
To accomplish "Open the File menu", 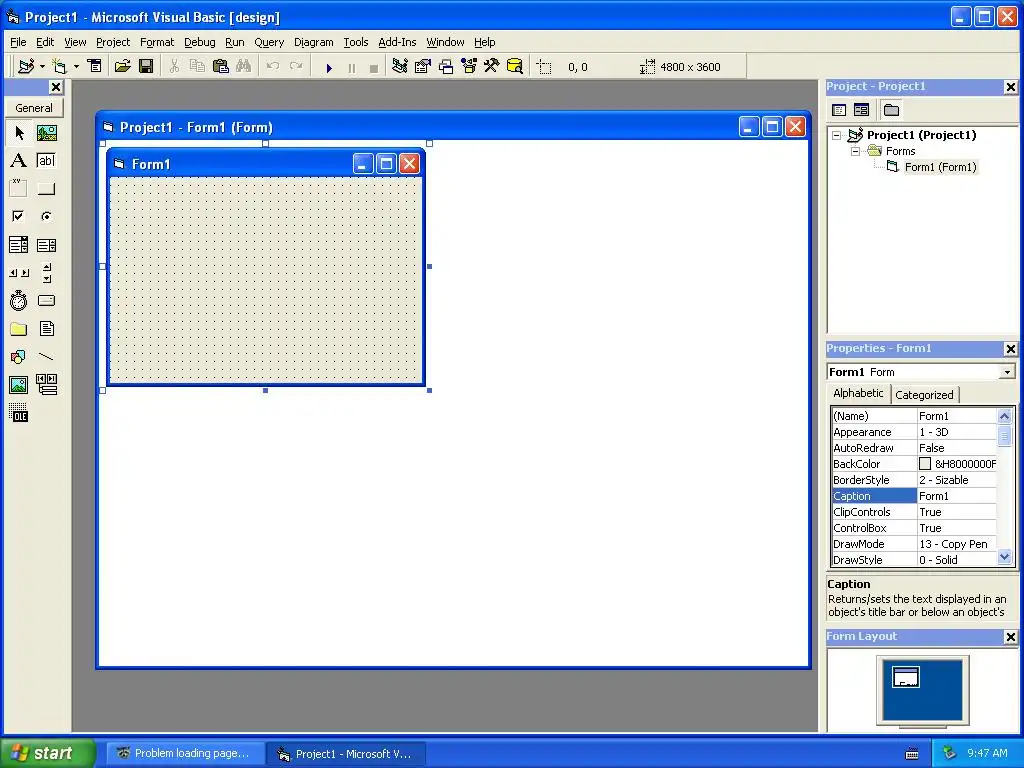I will [x=18, y=42].
